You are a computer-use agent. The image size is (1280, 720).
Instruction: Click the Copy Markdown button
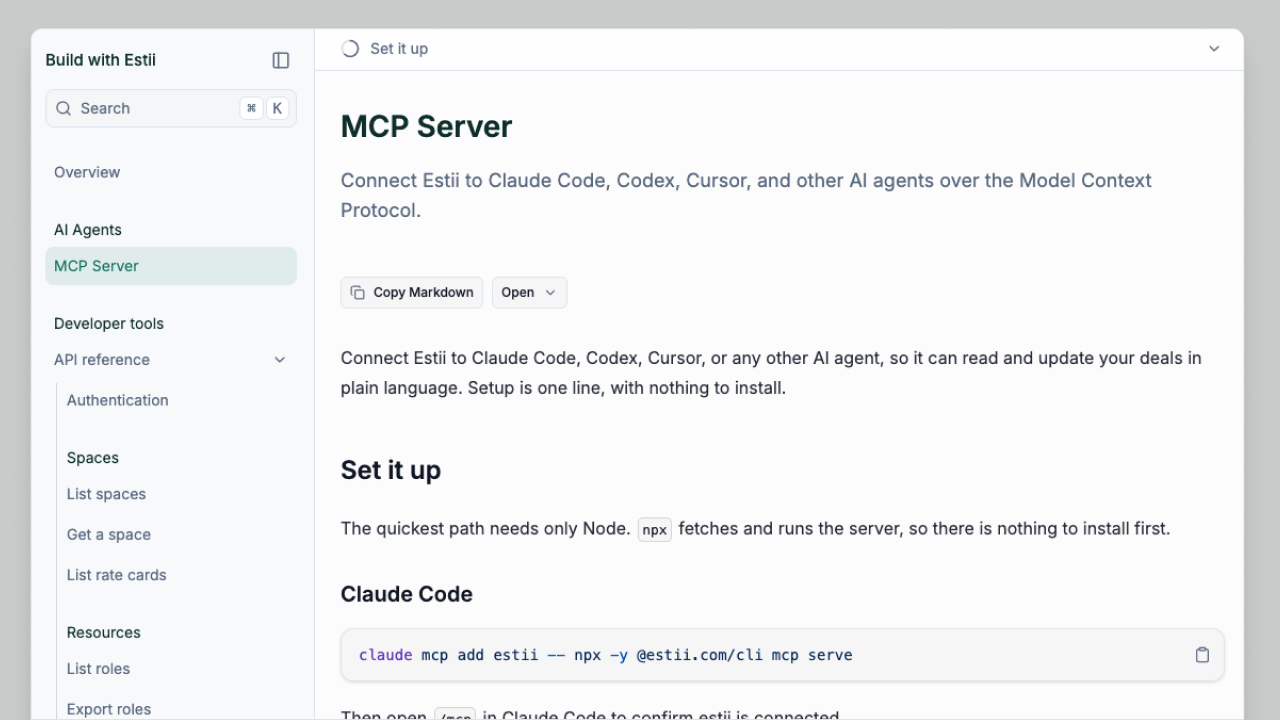412,293
